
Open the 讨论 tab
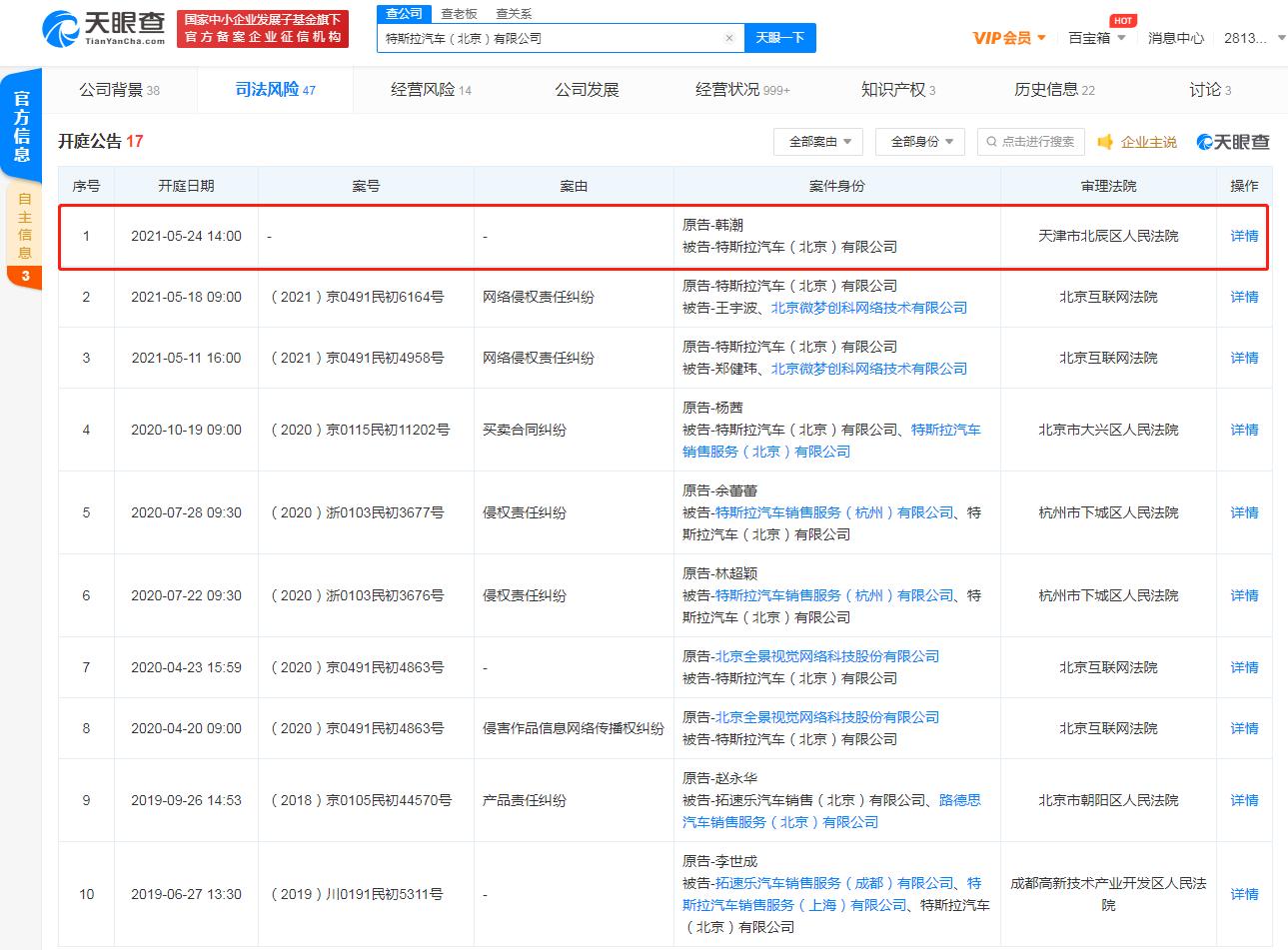1210,90
